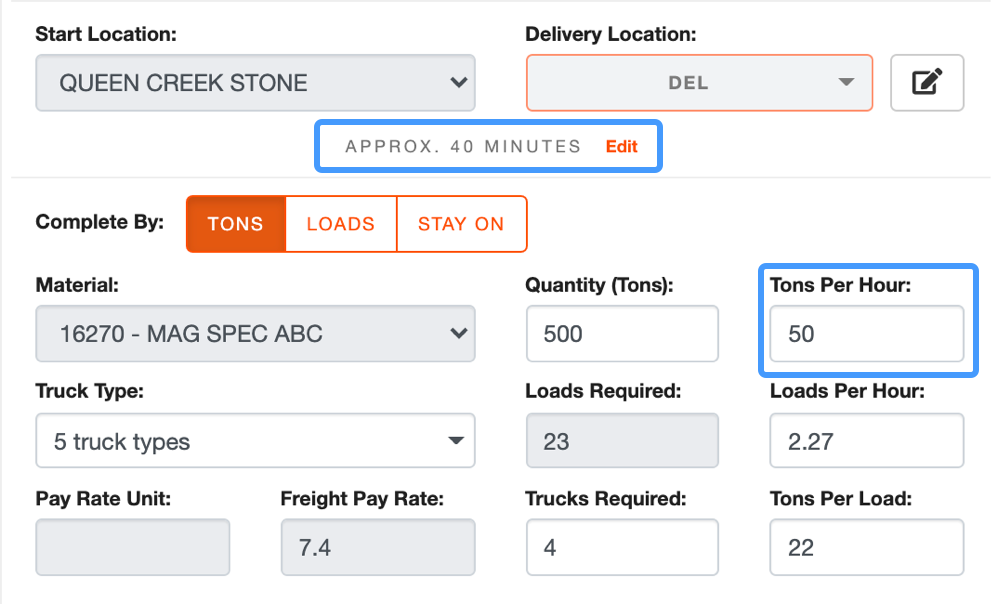Open the 5 truck types dropdown

pos(255,440)
